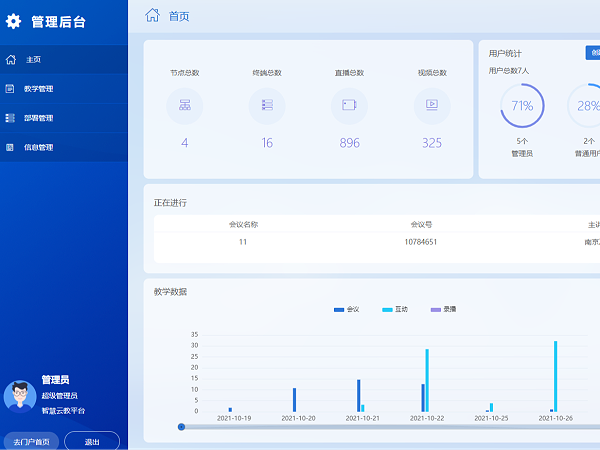Click the 用户总数7人 text
The width and height of the screenshot is (600, 450).
[509, 71]
